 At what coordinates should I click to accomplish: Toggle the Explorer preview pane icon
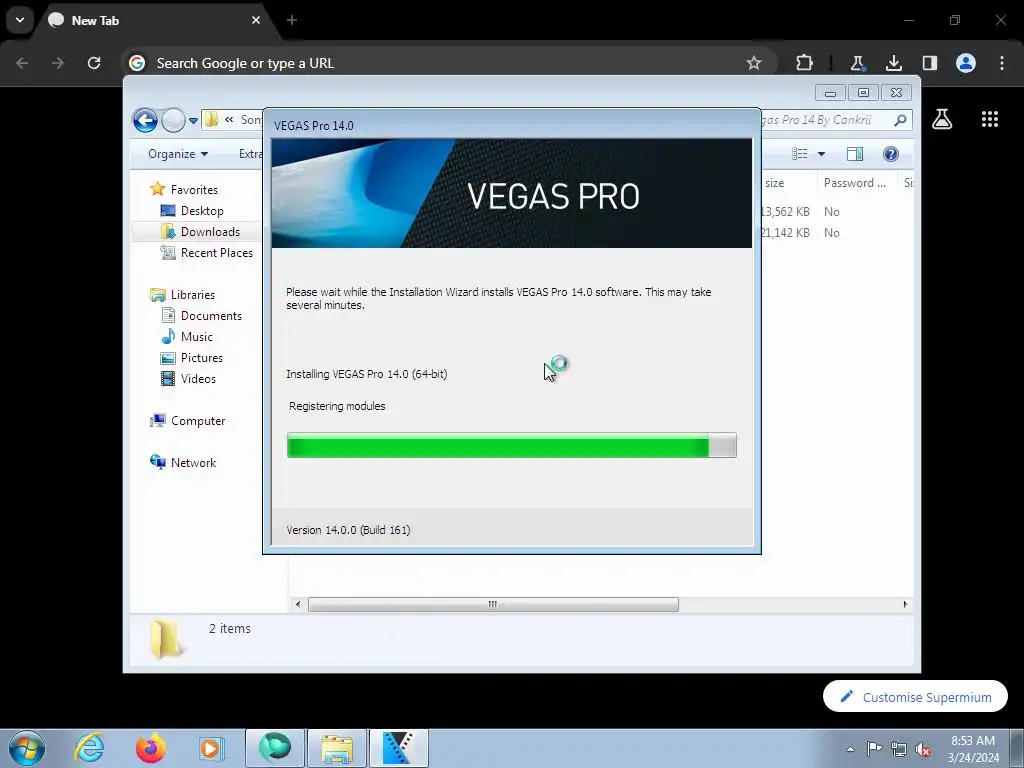(854, 154)
